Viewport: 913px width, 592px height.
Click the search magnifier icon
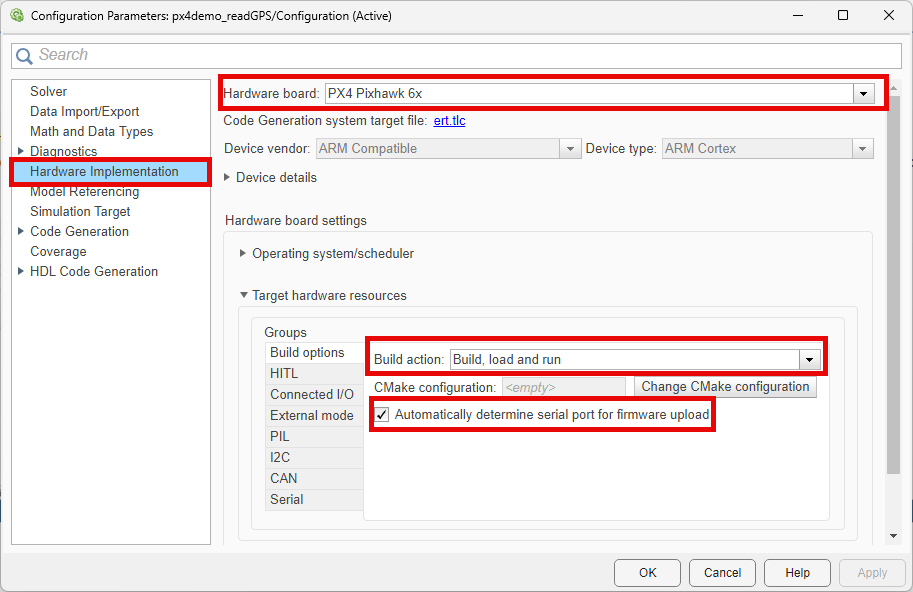click(x=24, y=55)
